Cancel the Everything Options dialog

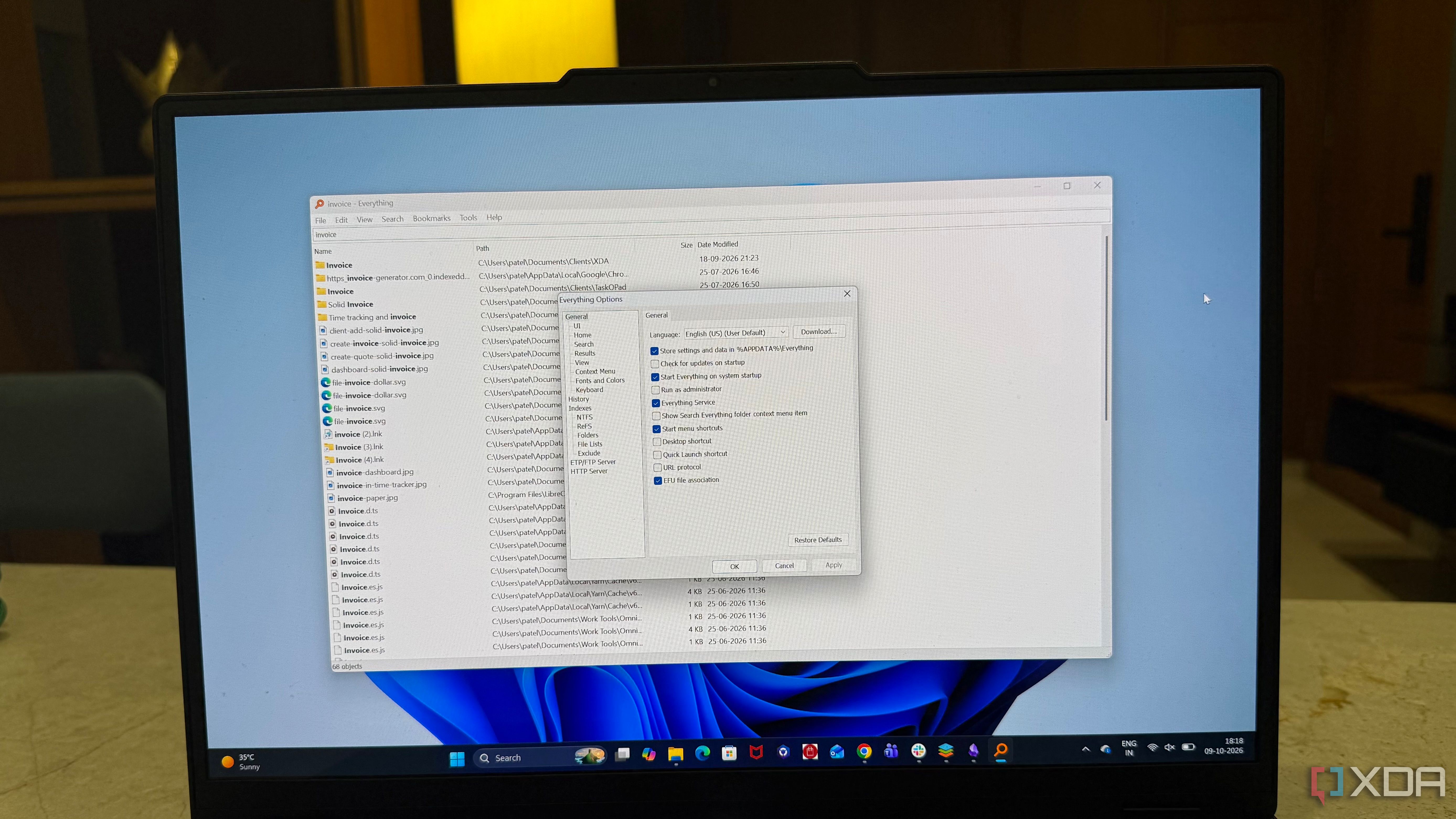[x=784, y=566]
